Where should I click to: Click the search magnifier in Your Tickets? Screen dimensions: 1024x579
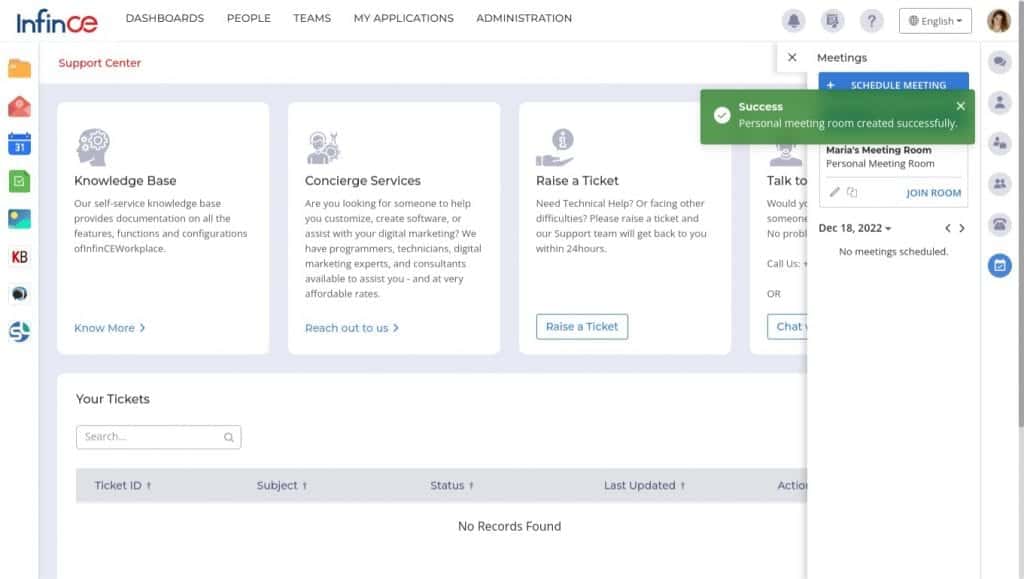pos(229,437)
